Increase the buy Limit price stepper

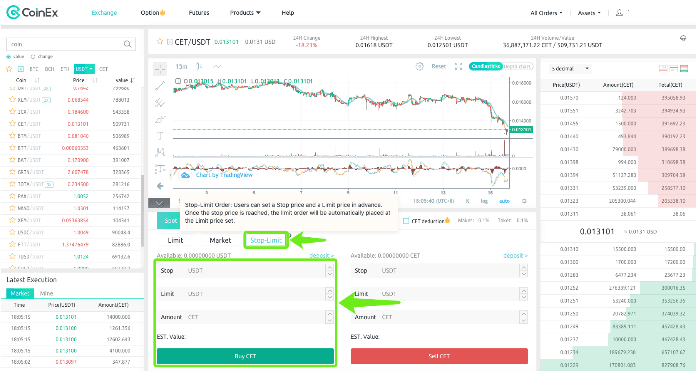click(329, 290)
